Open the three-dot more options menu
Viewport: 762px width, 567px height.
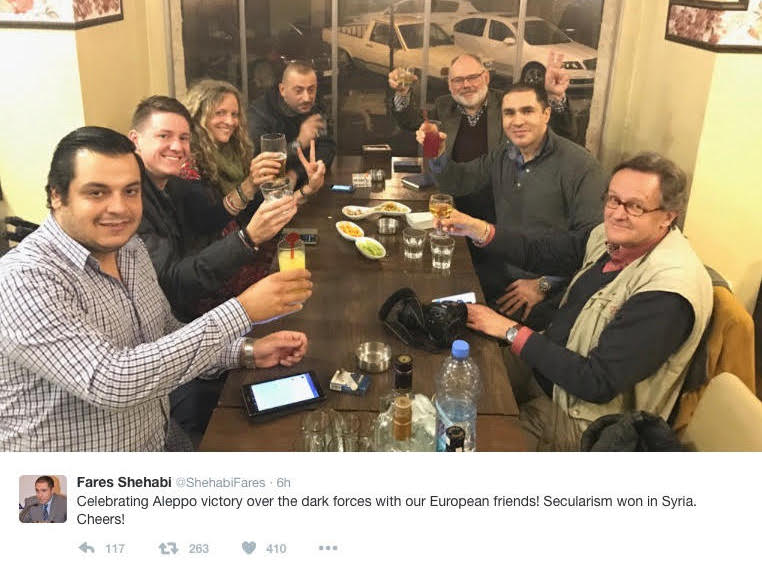point(328,548)
